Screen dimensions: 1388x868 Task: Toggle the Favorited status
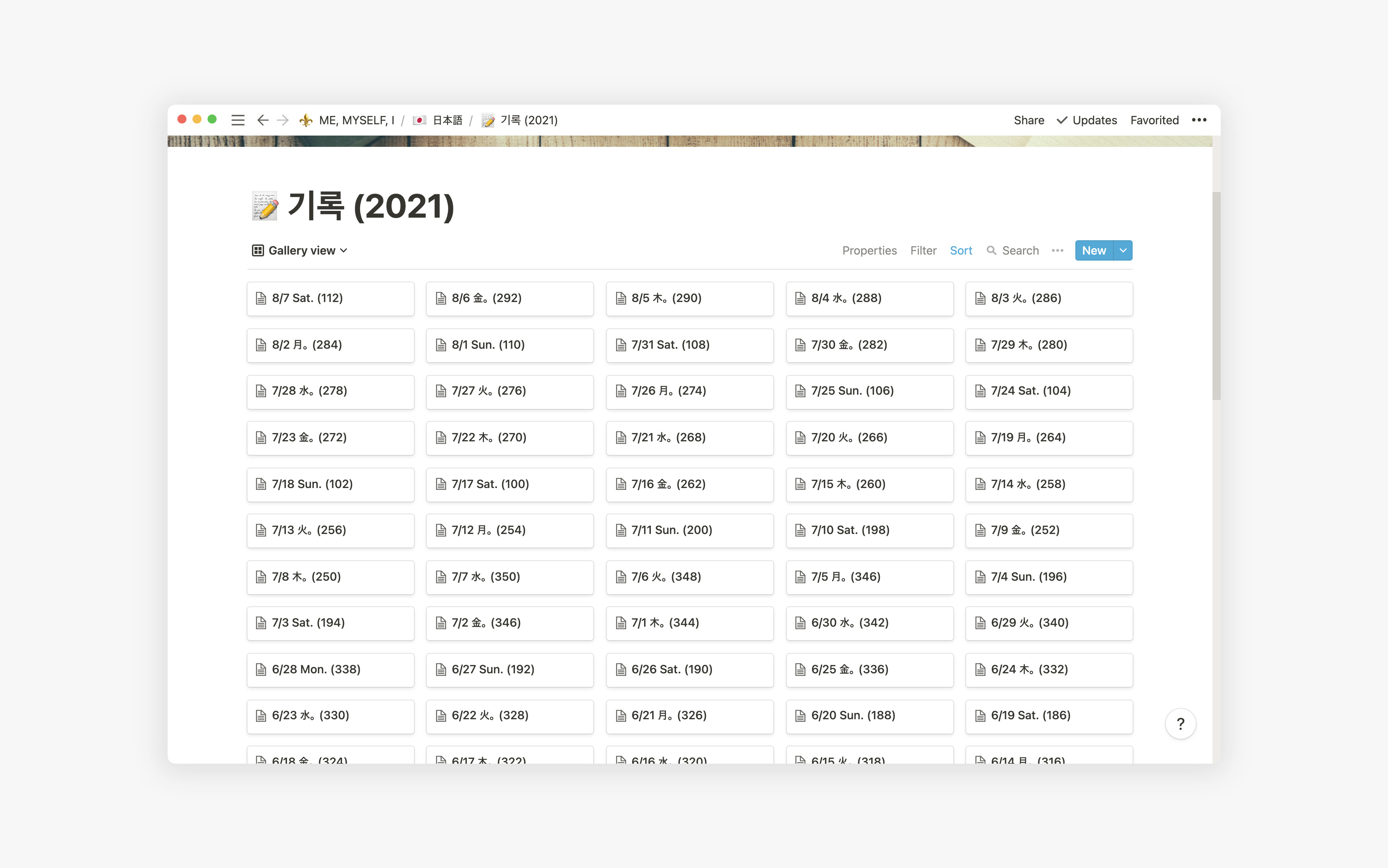1154,120
